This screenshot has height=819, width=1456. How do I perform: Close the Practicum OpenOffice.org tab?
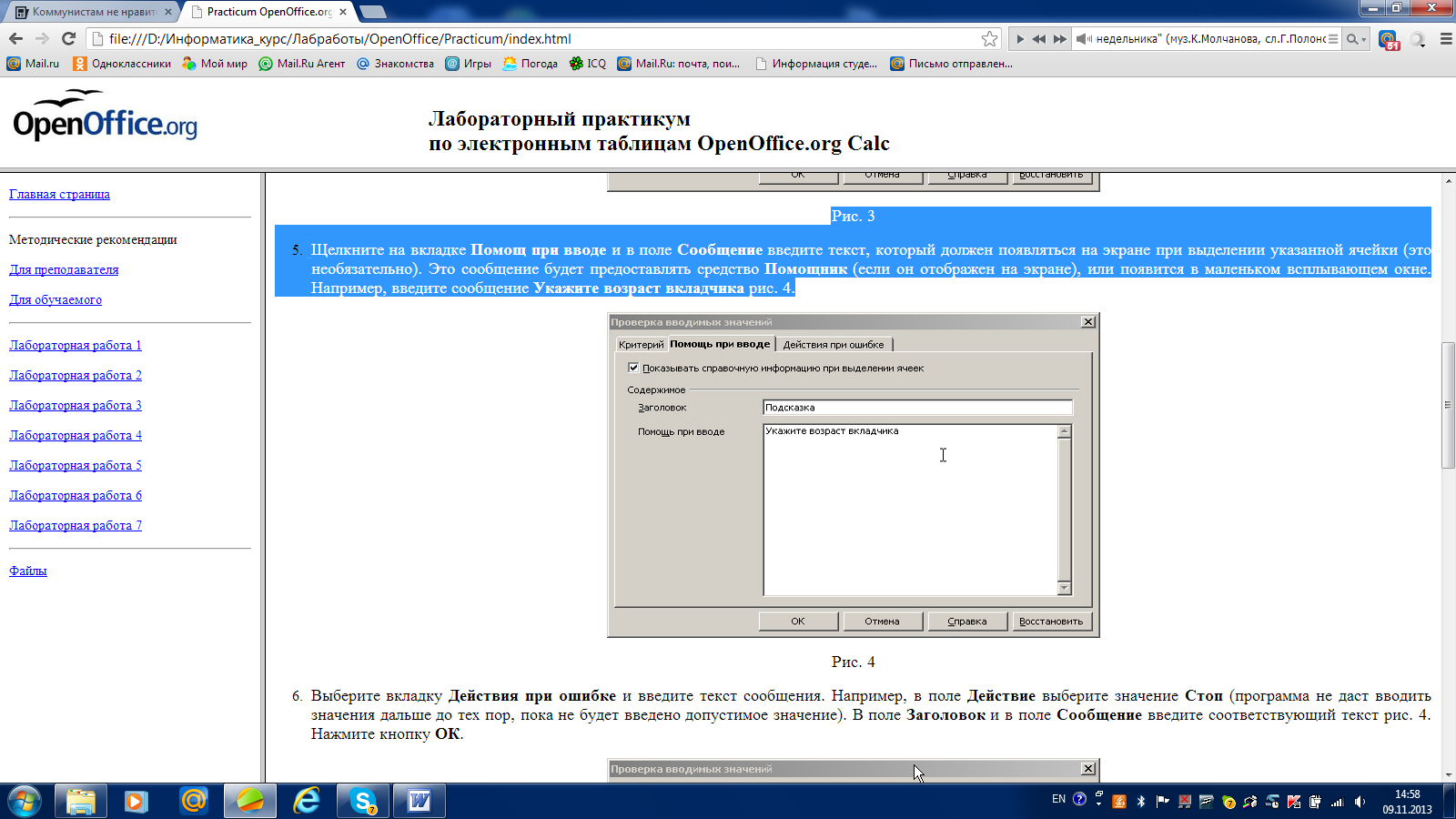click(x=343, y=12)
